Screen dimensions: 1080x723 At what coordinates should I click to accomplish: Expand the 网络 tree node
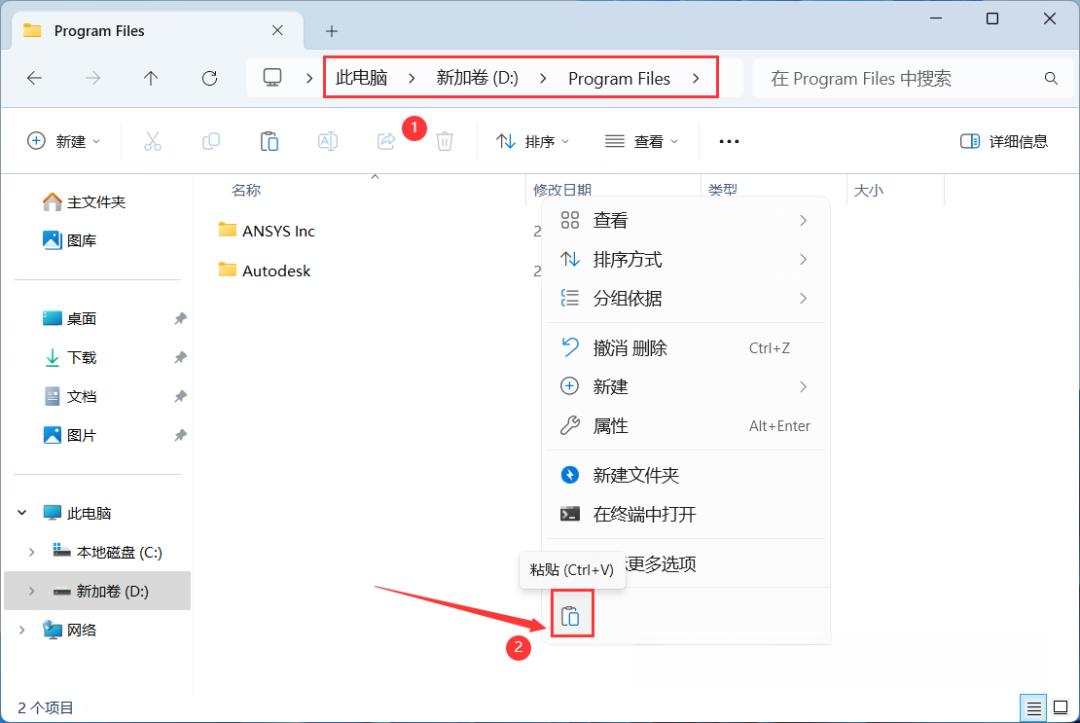pyautogui.click(x=22, y=629)
